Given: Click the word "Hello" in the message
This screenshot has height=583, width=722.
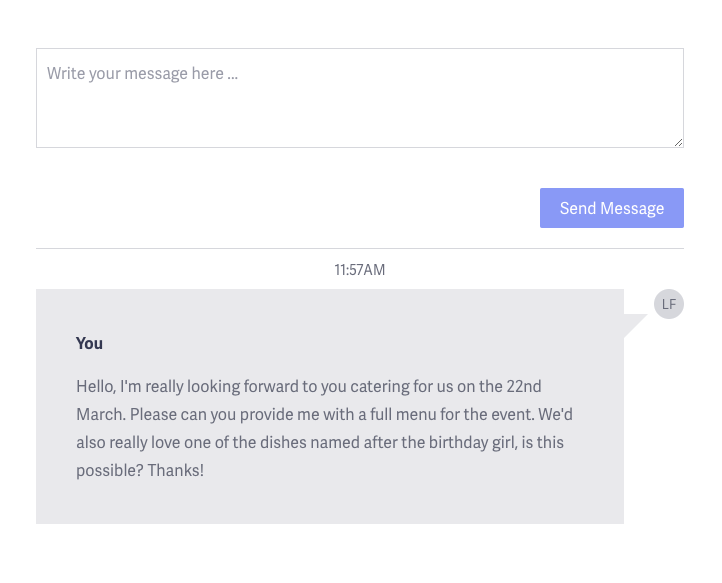Looking at the screenshot, I should pyautogui.click(x=96, y=386).
